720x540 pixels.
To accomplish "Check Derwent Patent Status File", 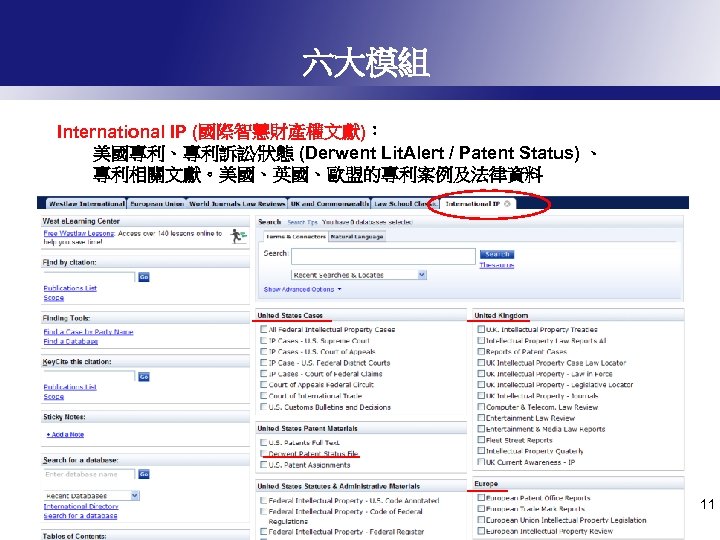I will coord(264,453).
